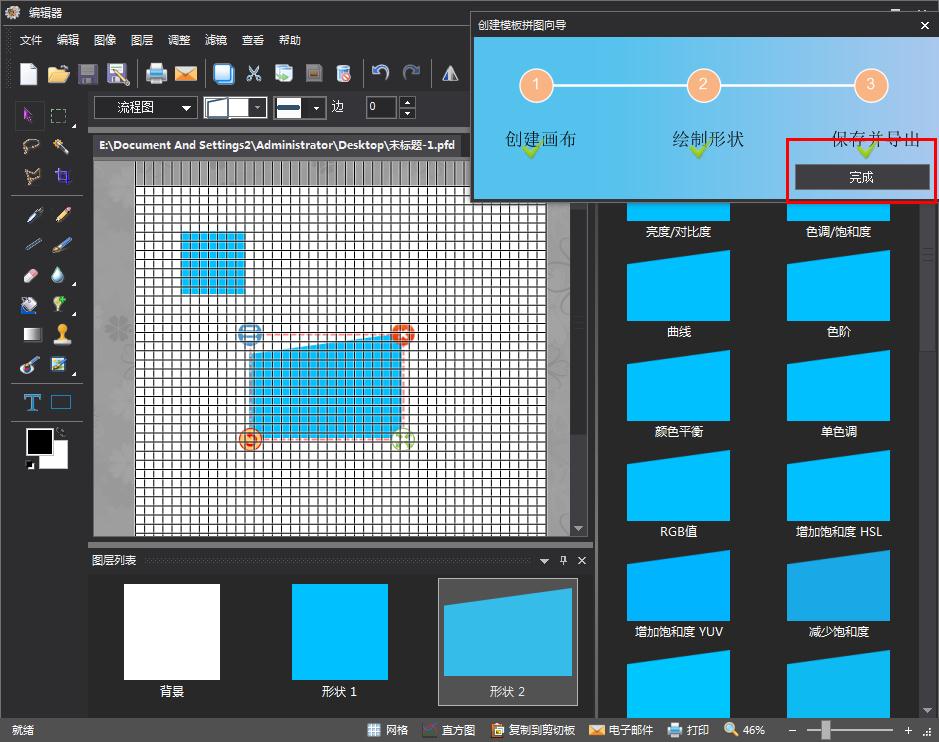Select the Gradient tool

[32, 334]
